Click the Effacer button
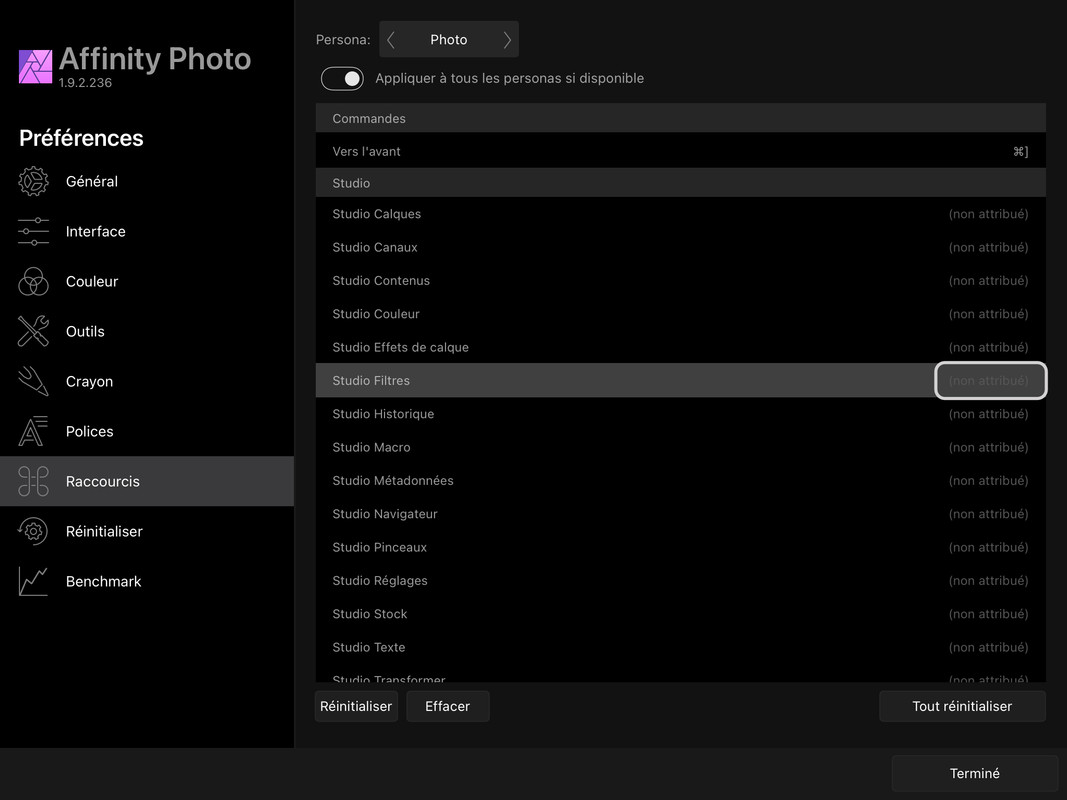The image size is (1067, 800). pyautogui.click(x=448, y=707)
